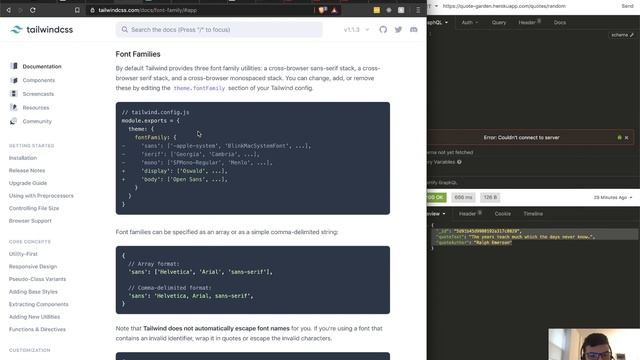
Task: Click the webcam video thumbnail
Action: point(594,344)
